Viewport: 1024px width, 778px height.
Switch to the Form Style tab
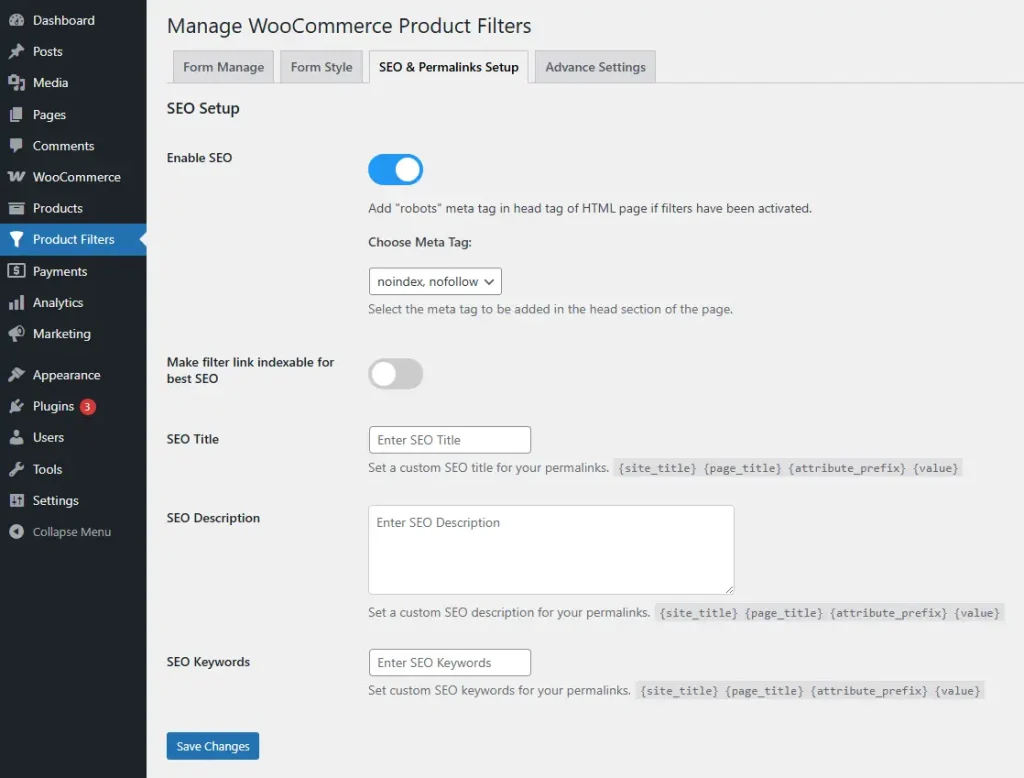[321, 67]
